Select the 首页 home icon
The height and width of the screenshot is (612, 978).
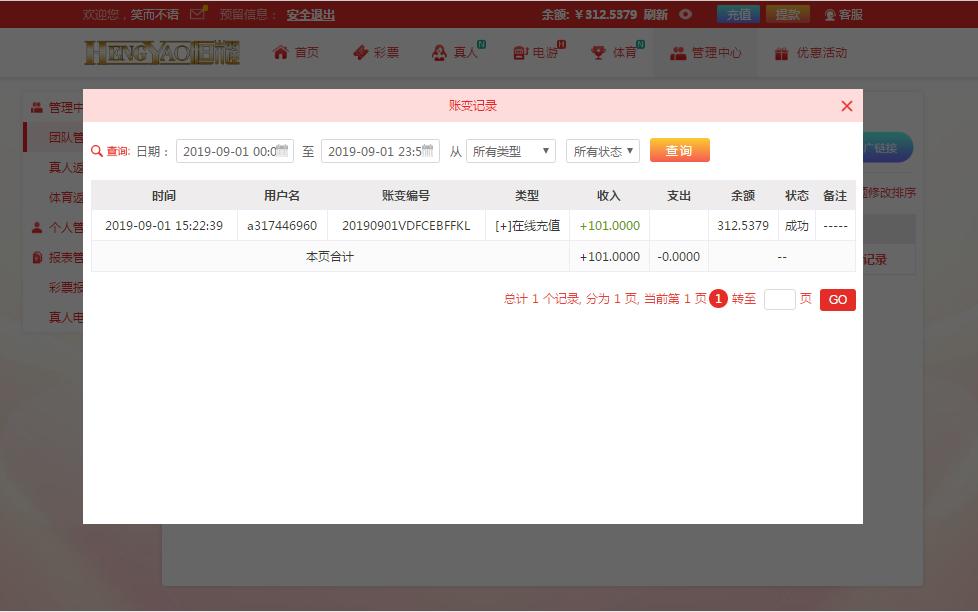(x=281, y=52)
